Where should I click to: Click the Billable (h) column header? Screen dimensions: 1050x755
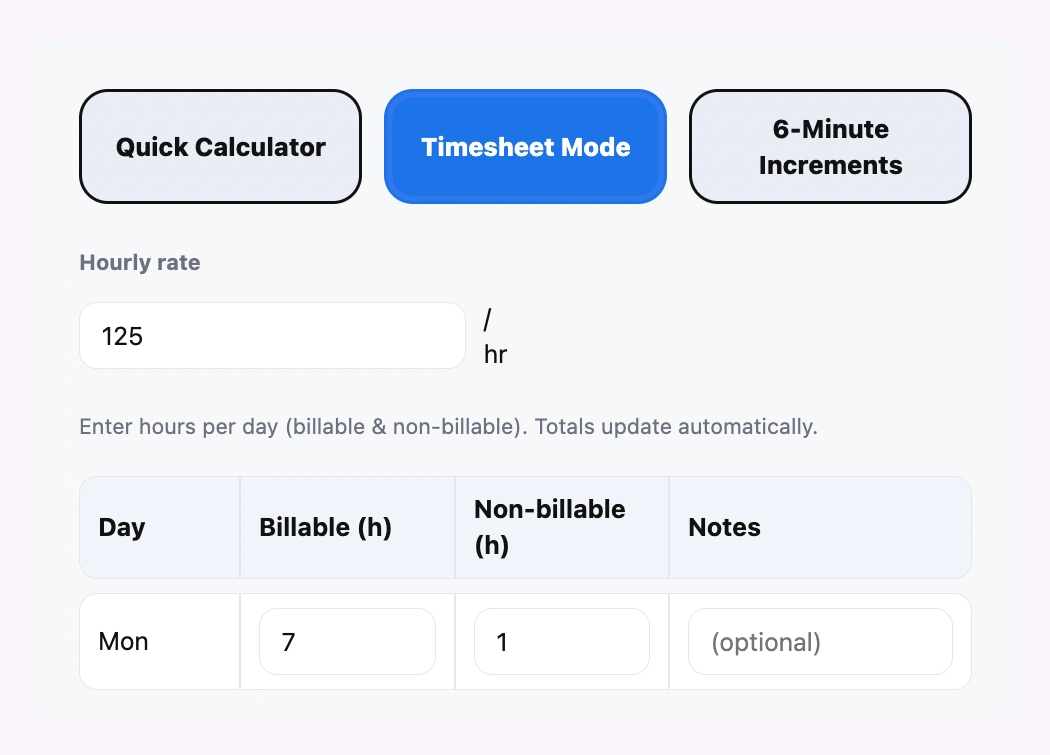pyautogui.click(x=325, y=527)
